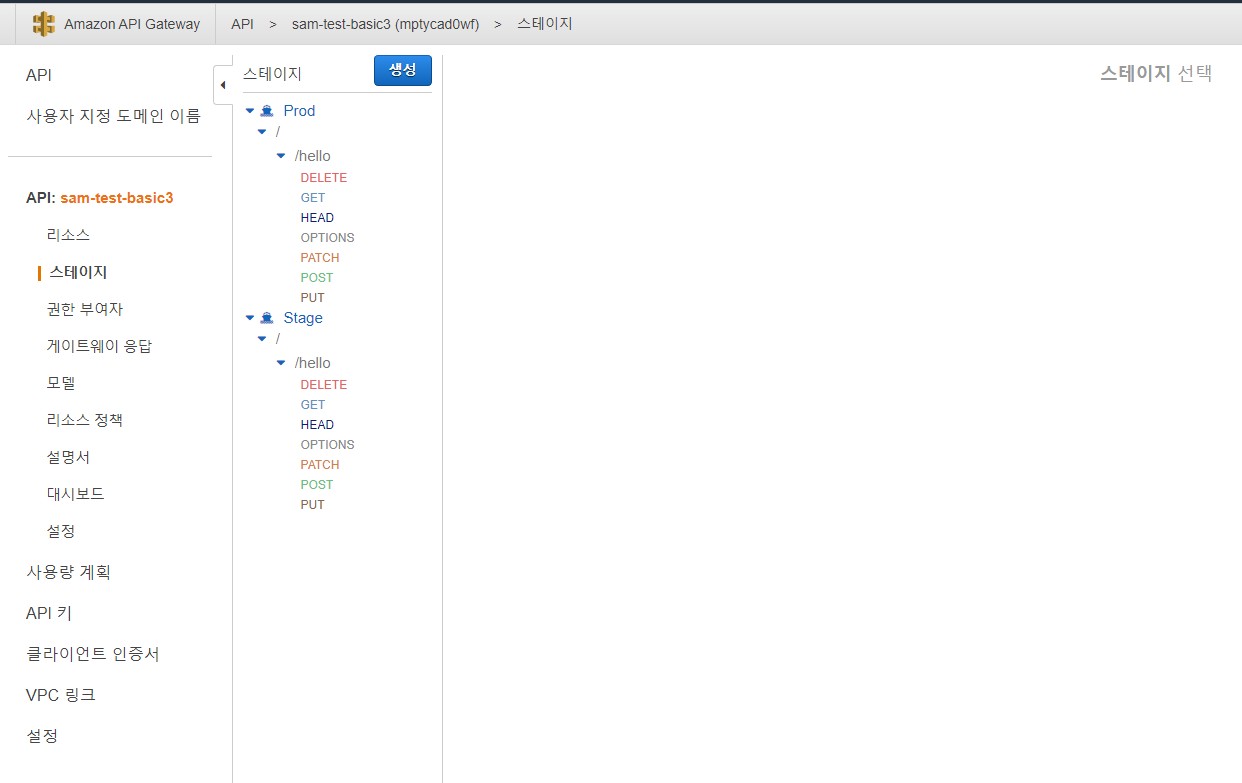Collapse the Prod stage tree
The image size is (1242, 783).
[250, 111]
